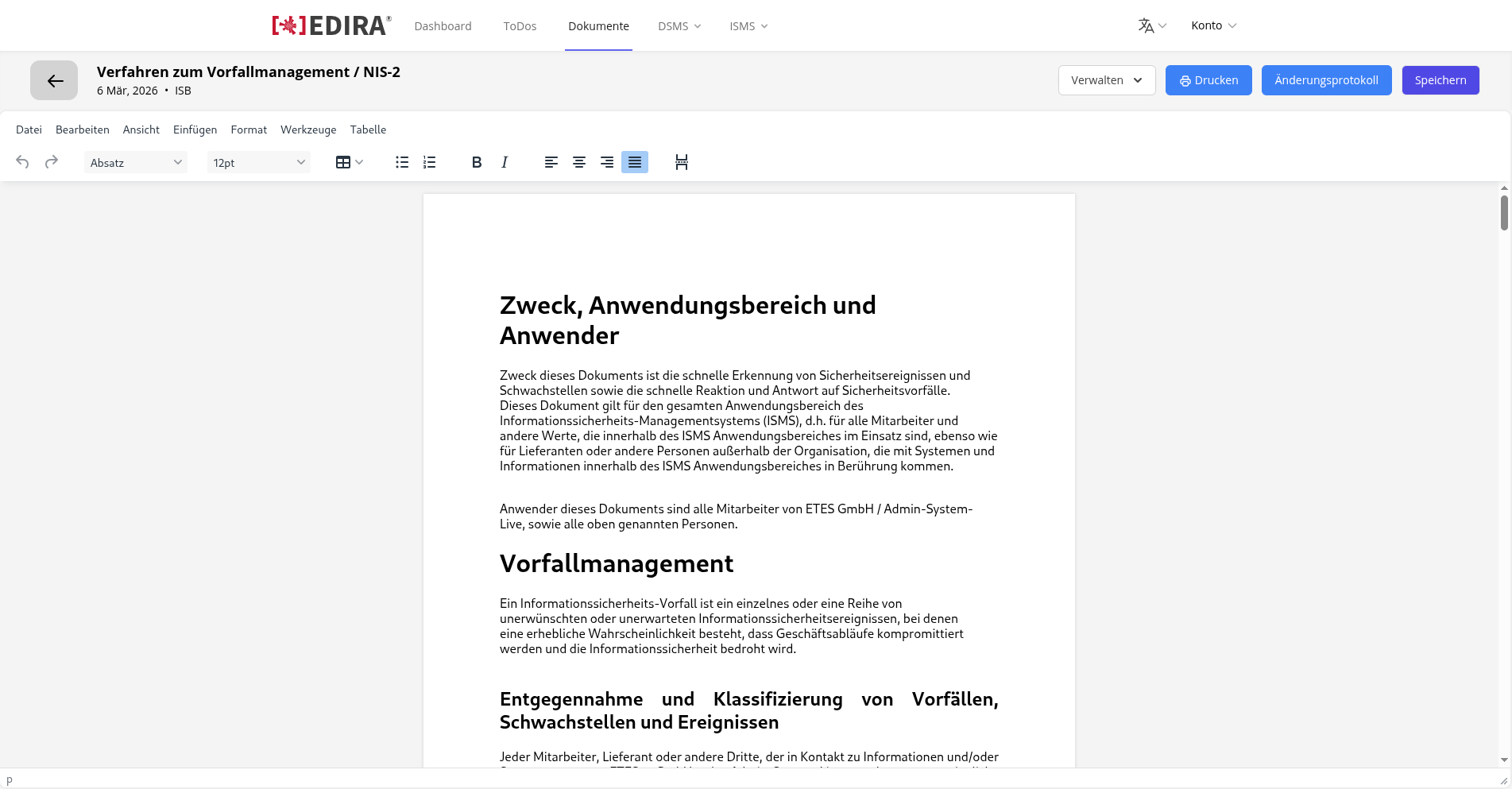1512x789 pixels.
Task: Open the language selector icon
Action: point(1152,25)
